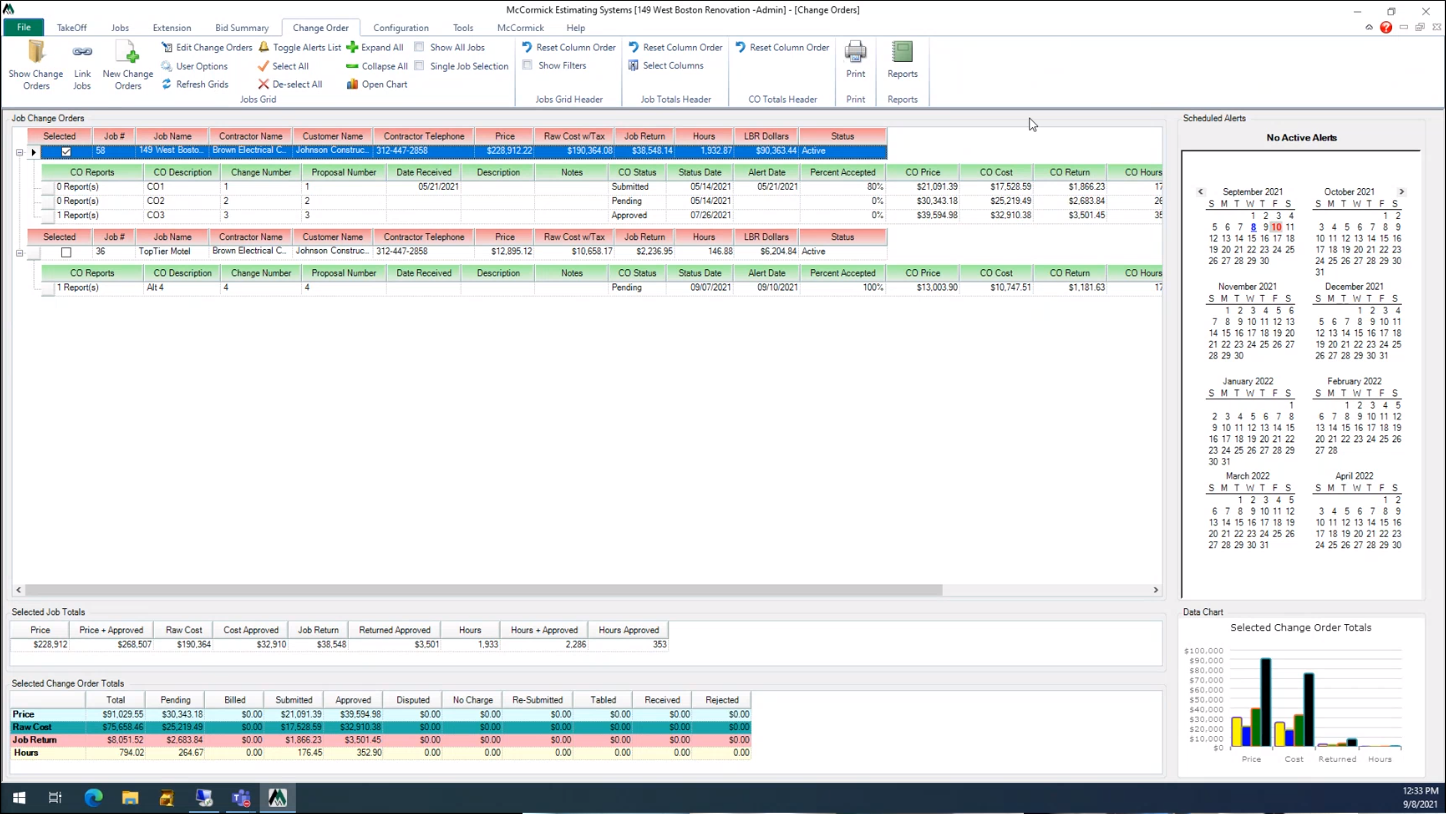Sort by Raw Cost w/Tax column header in job 58 grid

[x=575, y=136]
